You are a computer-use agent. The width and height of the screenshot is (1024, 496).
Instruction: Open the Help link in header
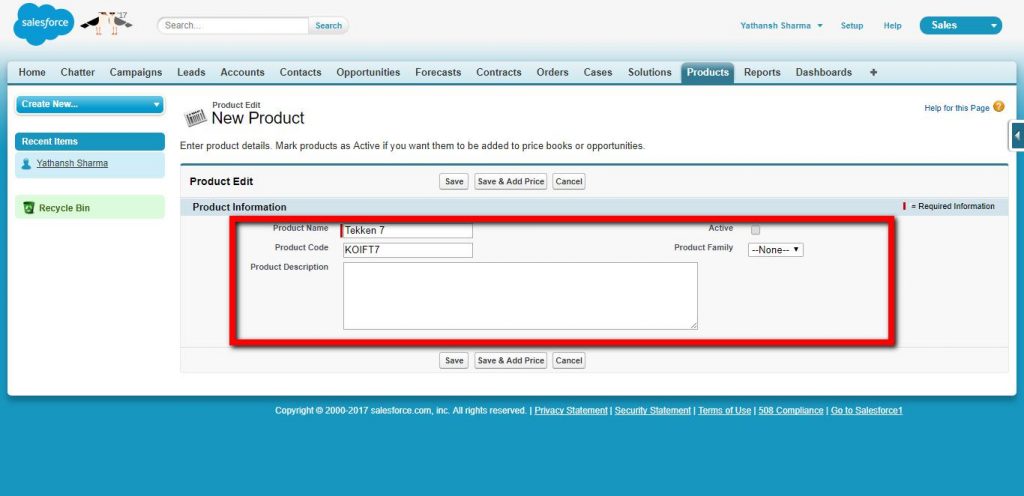tap(892, 25)
